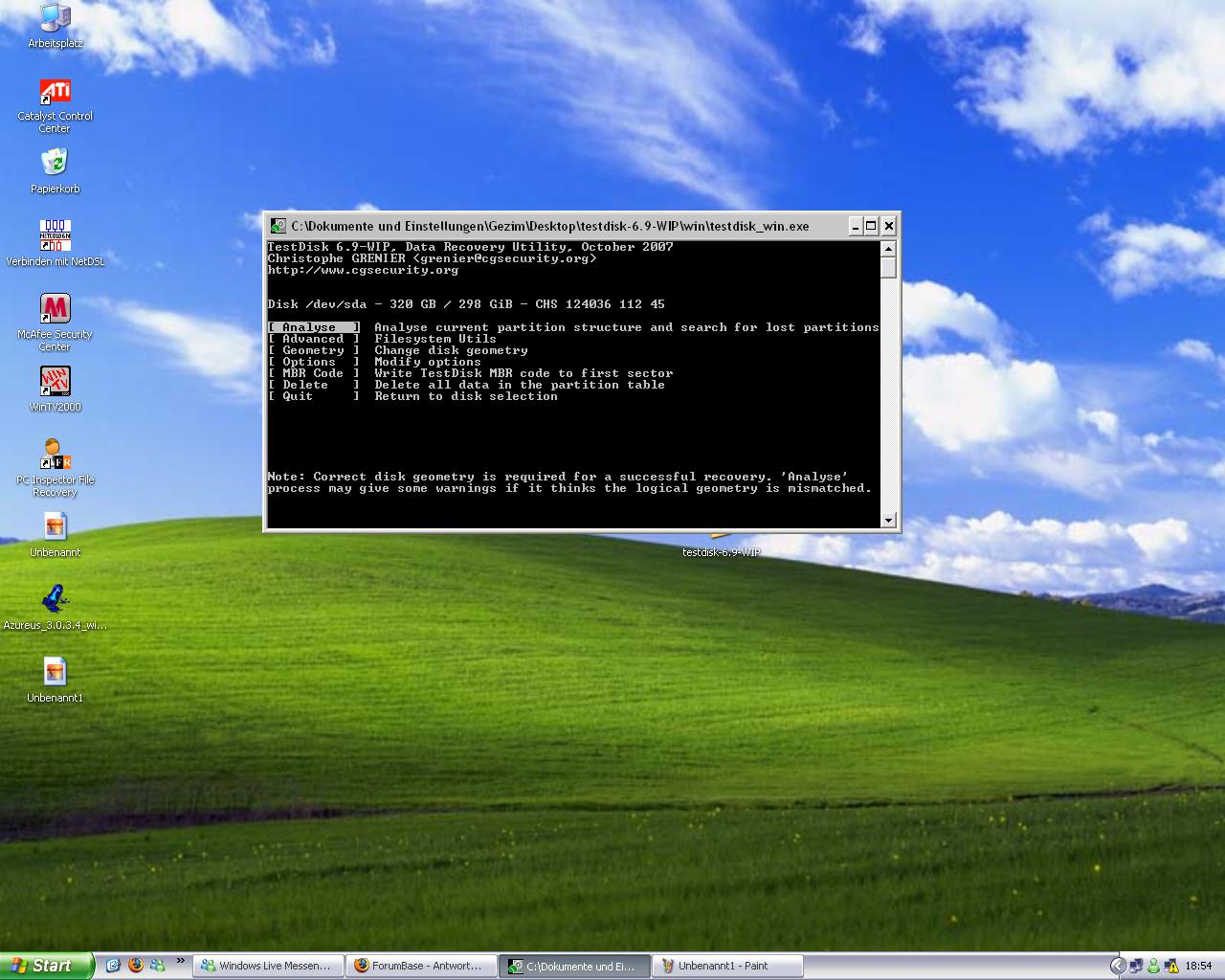Open the TestDisk console window system menu icon
This screenshot has height=980, width=1225.
[x=278, y=226]
